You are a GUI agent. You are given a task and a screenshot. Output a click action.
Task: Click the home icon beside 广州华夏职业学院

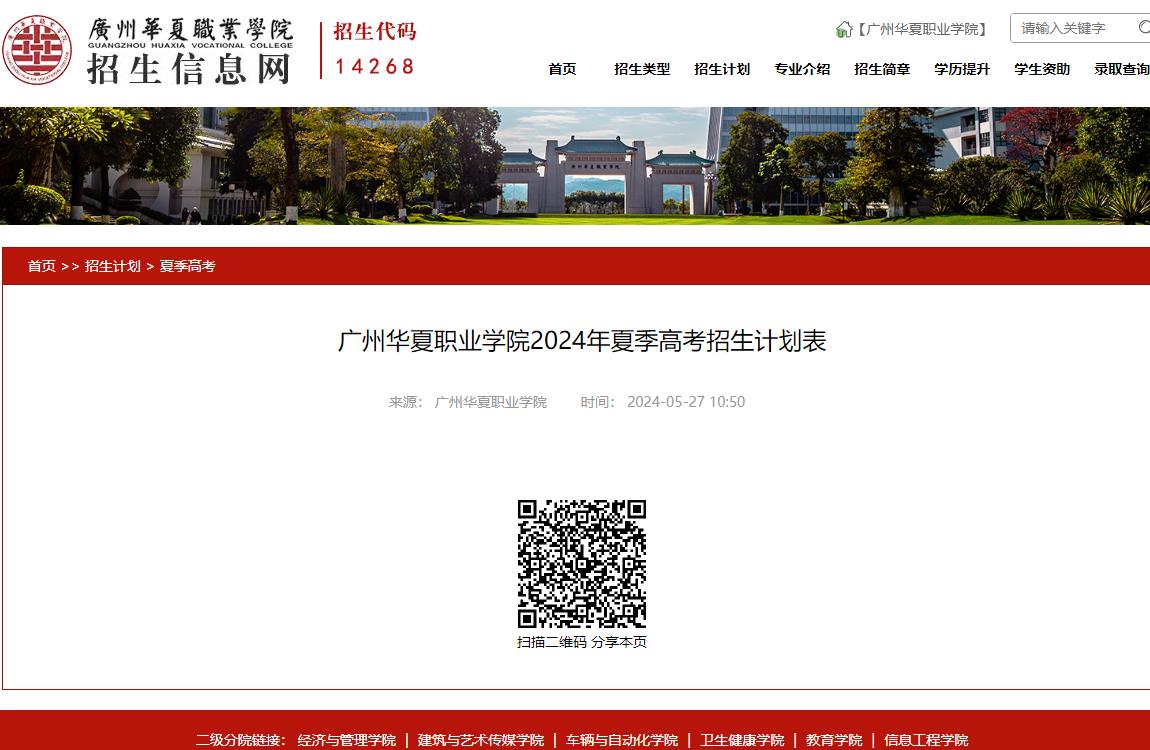844,29
